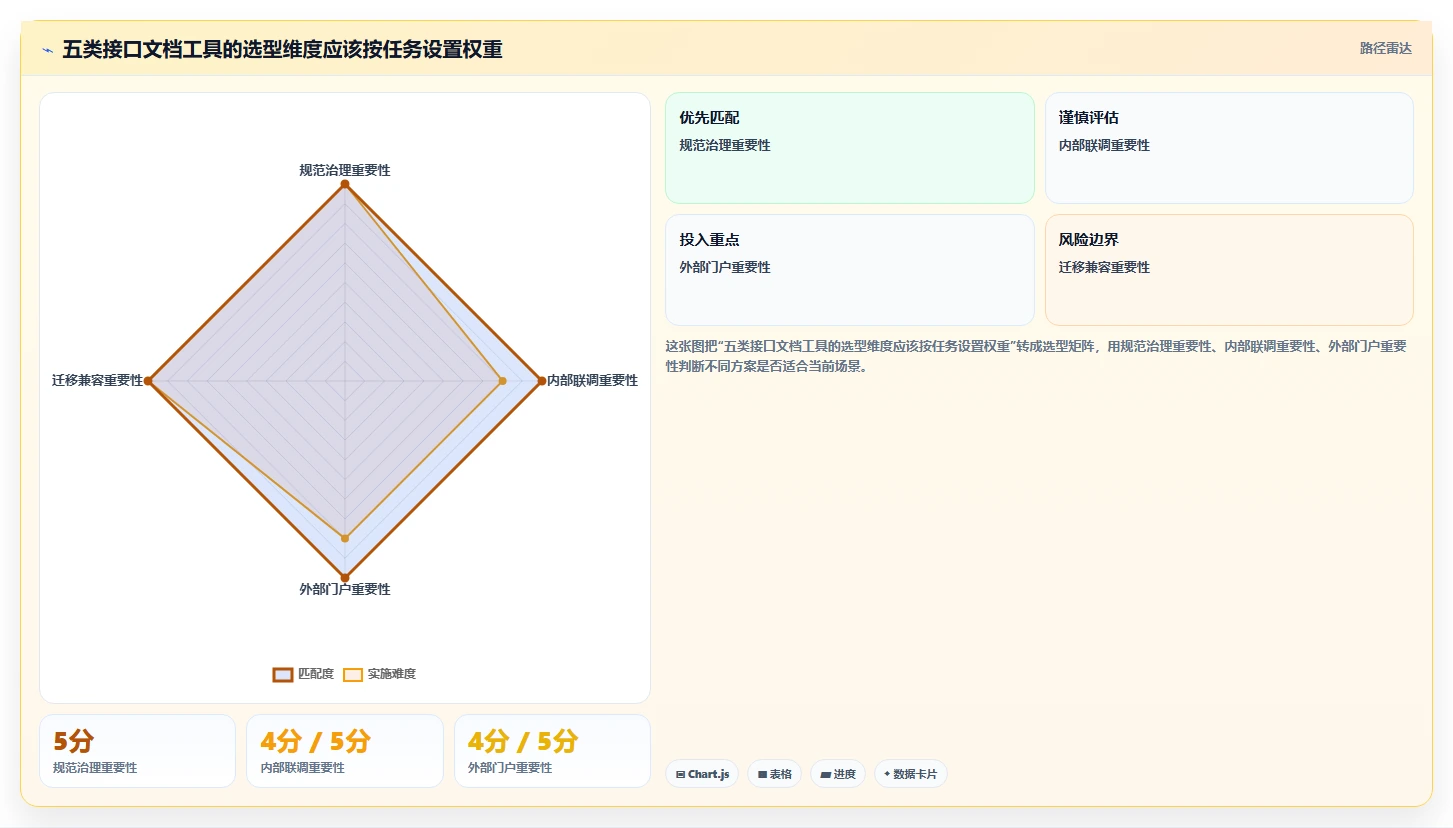
Task: Click the dark radar point at 外部门户重要性 vertex
Action: click(x=345, y=577)
